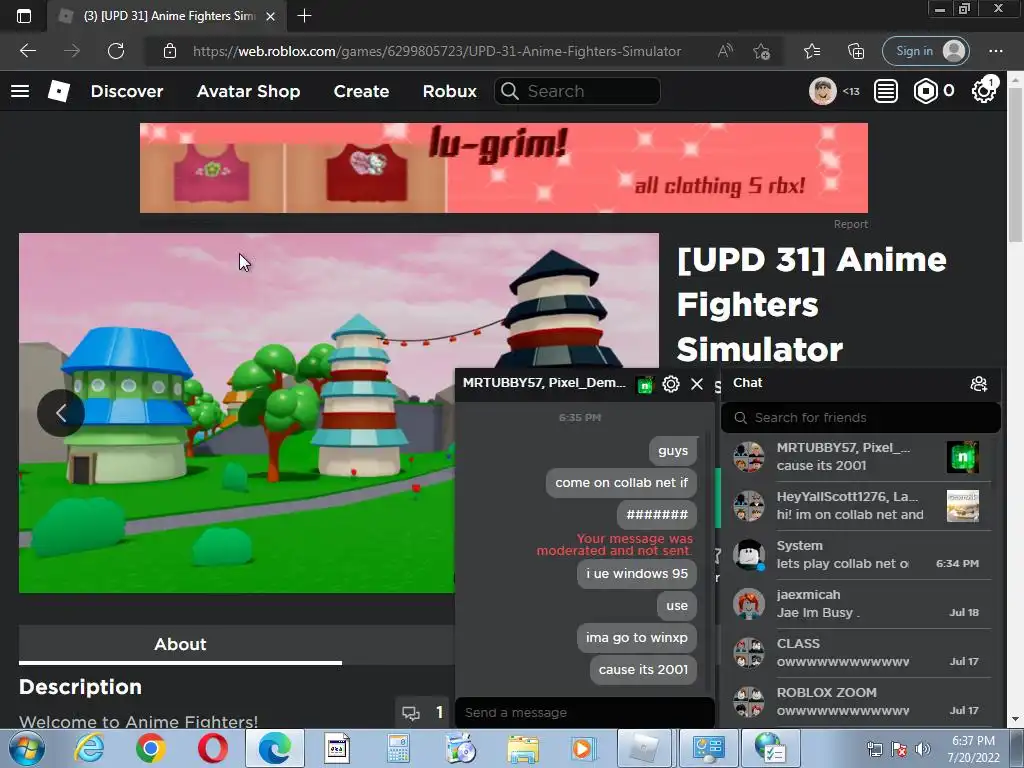Image resolution: width=1024 pixels, height=768 pixels.
Task: Open Avatar Shop from the top nav
Action: click(248, 91)
